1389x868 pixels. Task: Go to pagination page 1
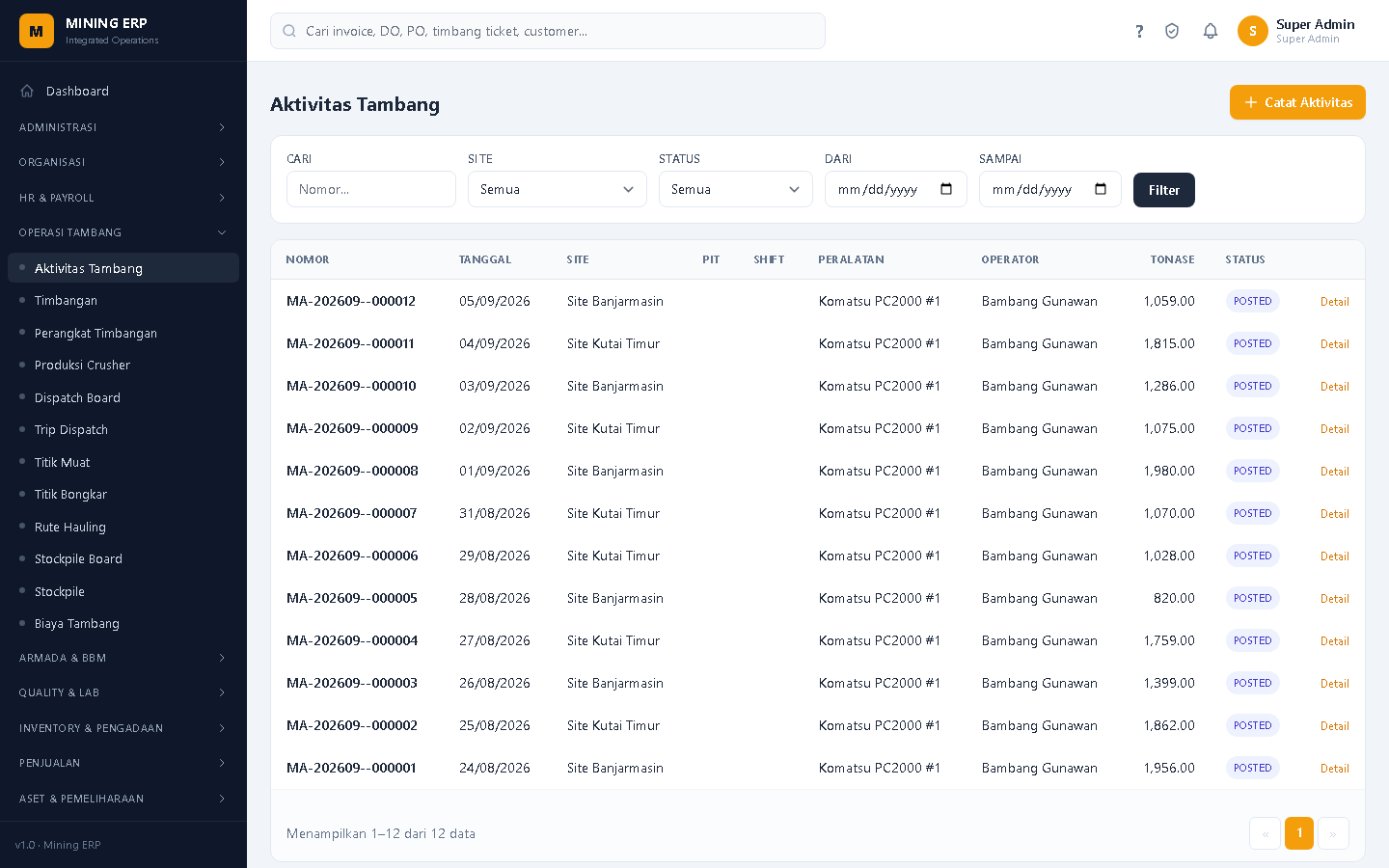click(x=1299, y=833)
